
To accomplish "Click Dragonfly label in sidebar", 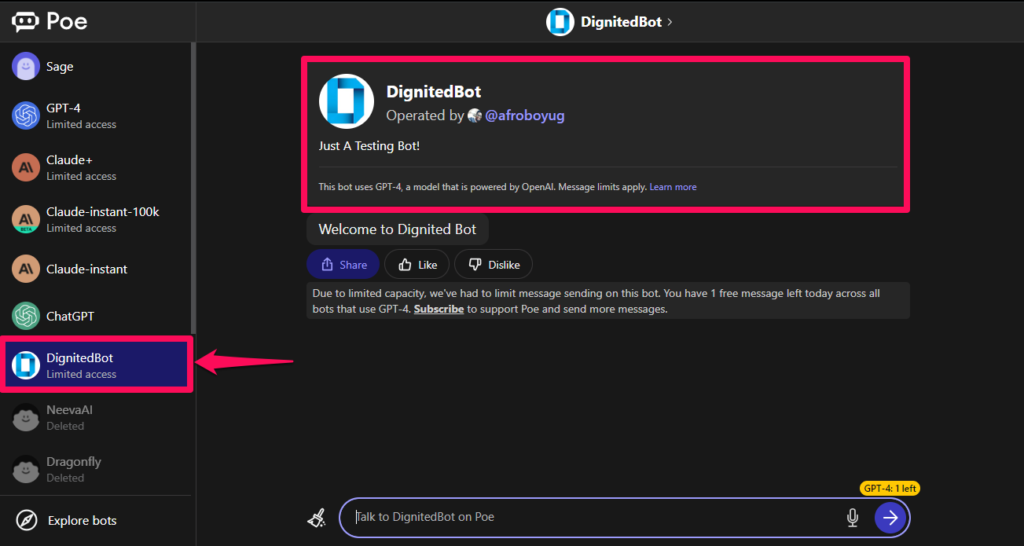I will click(74, 462).
